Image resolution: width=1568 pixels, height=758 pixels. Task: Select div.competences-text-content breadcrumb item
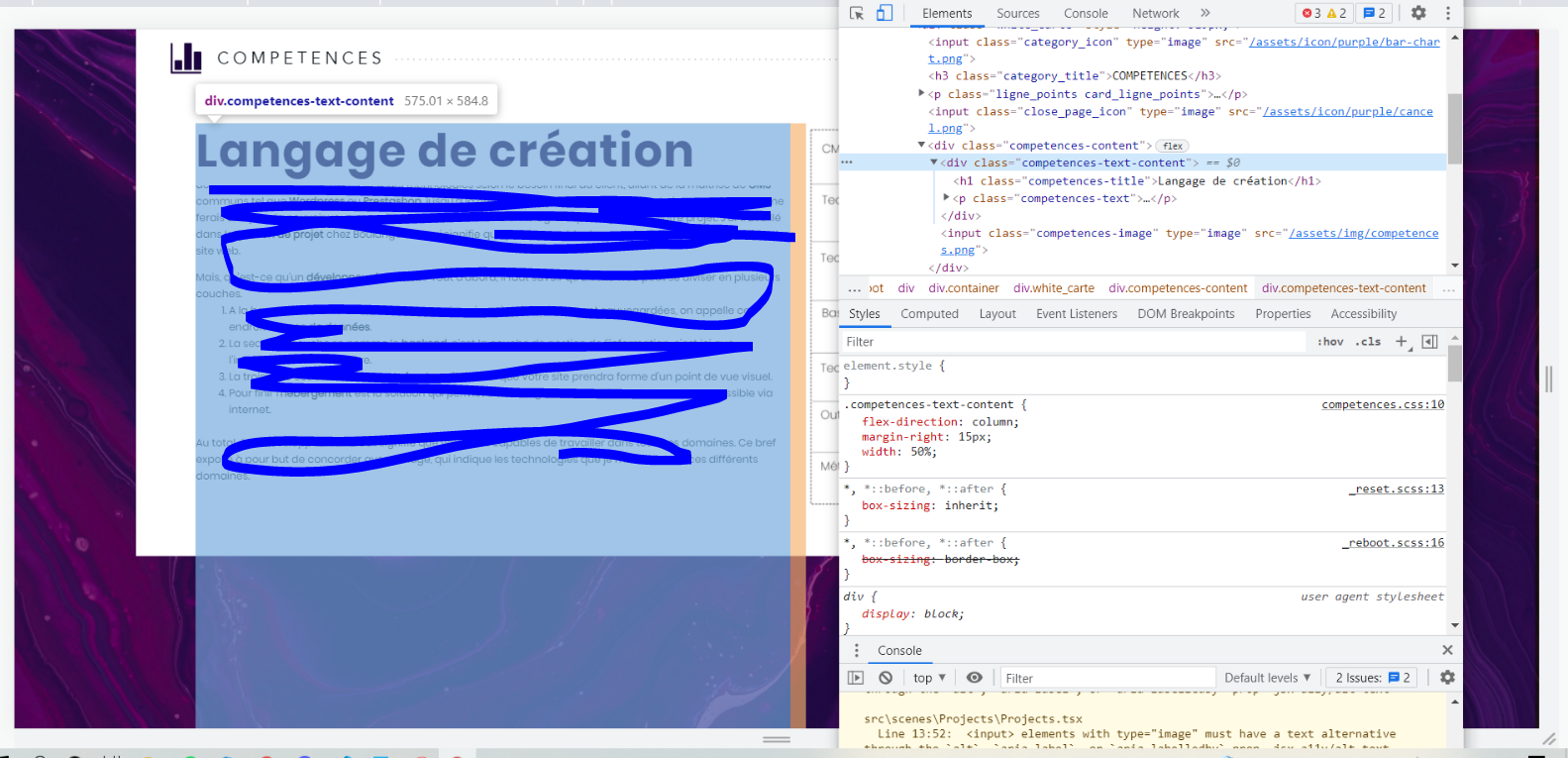(1344, 288)
